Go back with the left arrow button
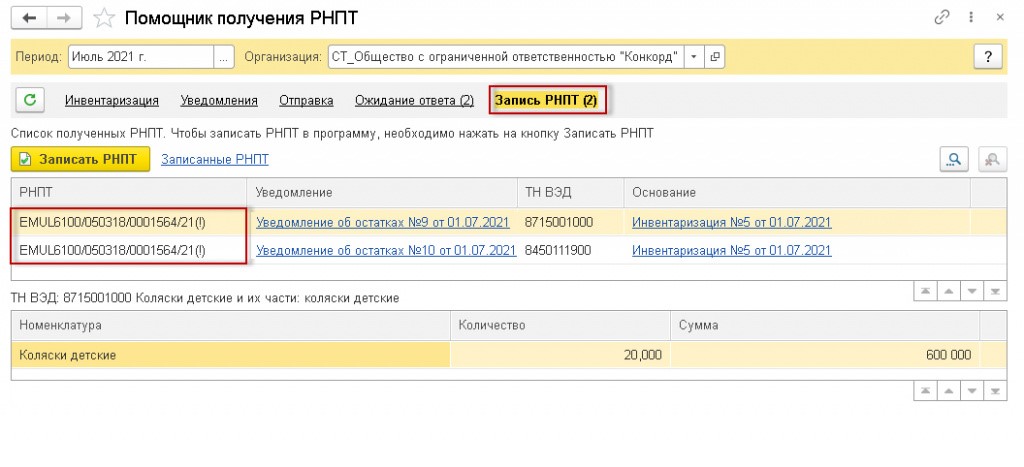The height and width of the screenshot is (467, 1024). 29,18
